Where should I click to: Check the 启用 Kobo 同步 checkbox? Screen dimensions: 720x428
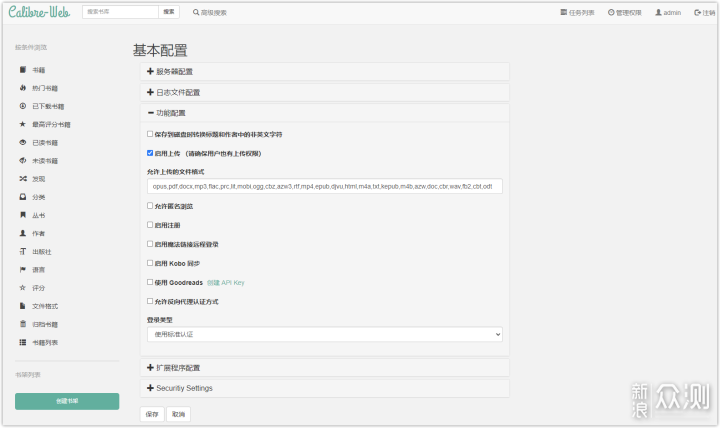[150, 263]
